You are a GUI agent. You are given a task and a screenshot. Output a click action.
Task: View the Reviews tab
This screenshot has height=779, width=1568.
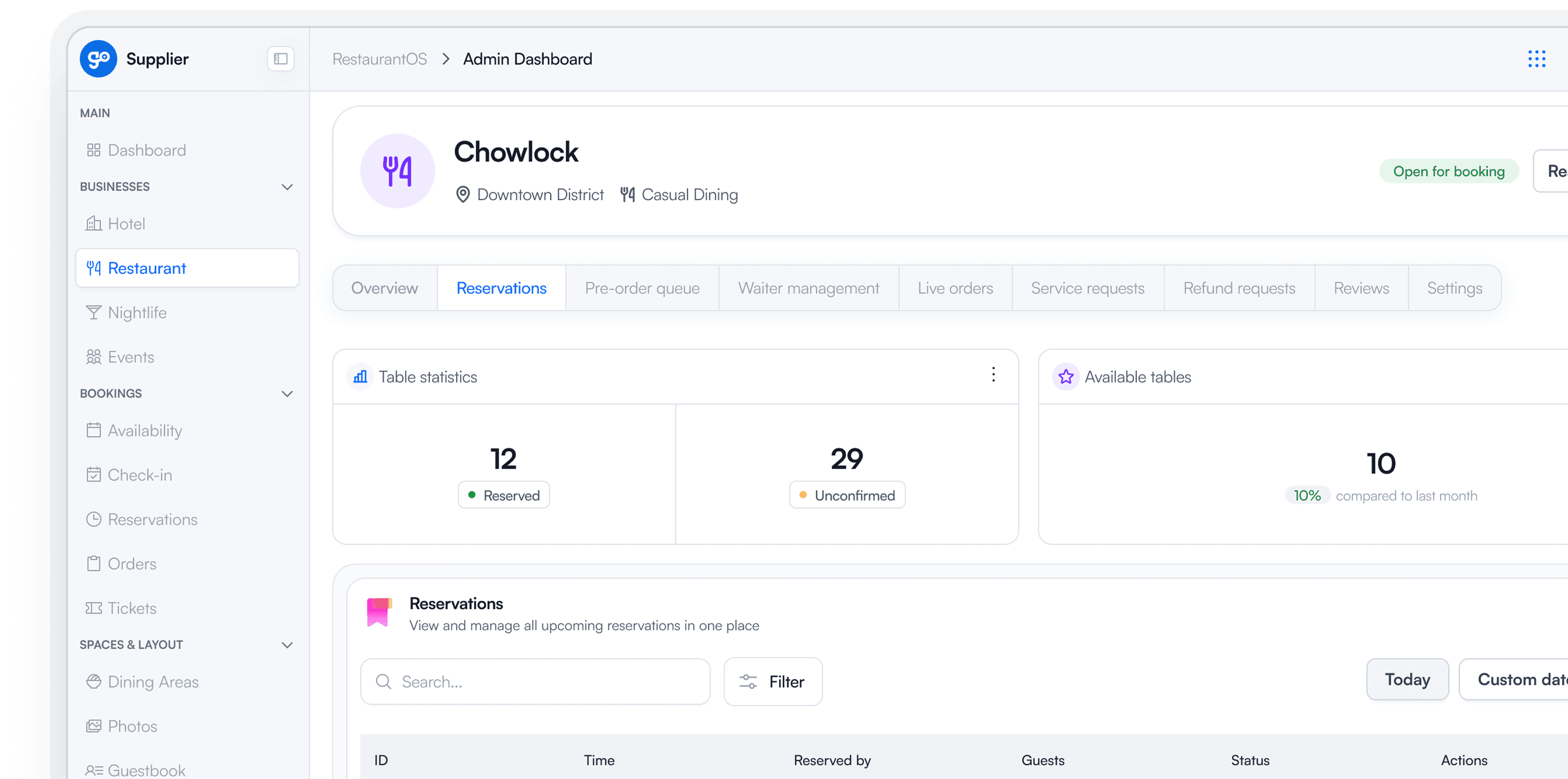click(x=1362, y=288)
